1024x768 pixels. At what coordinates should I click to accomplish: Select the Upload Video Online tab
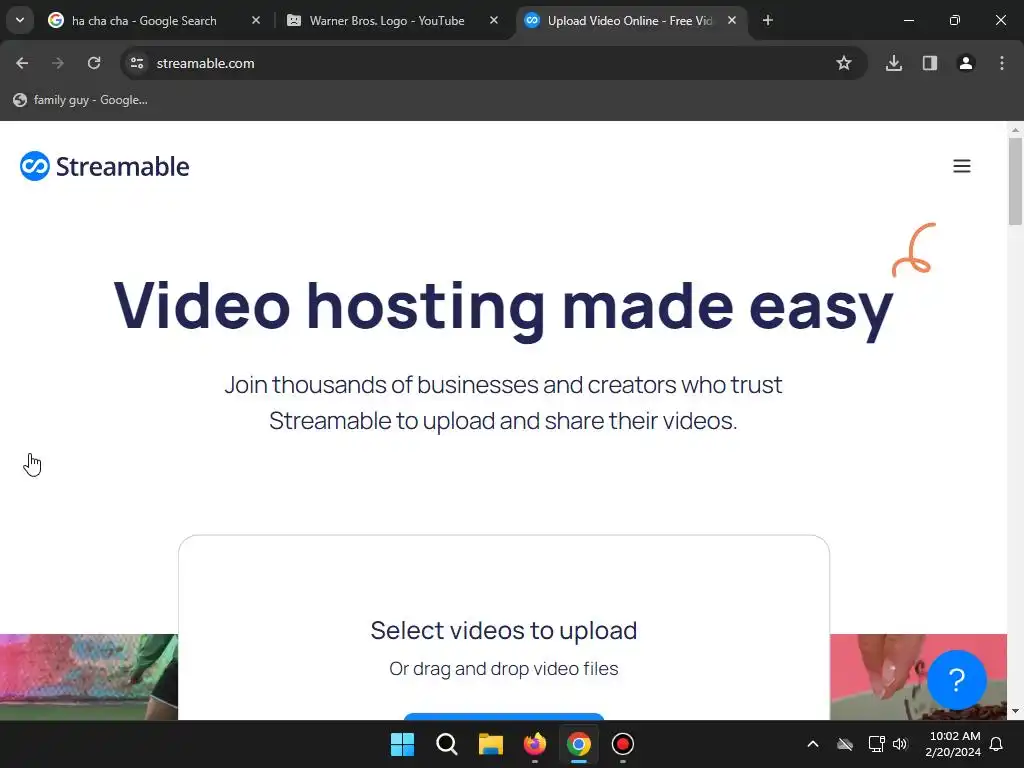[632, 21]
